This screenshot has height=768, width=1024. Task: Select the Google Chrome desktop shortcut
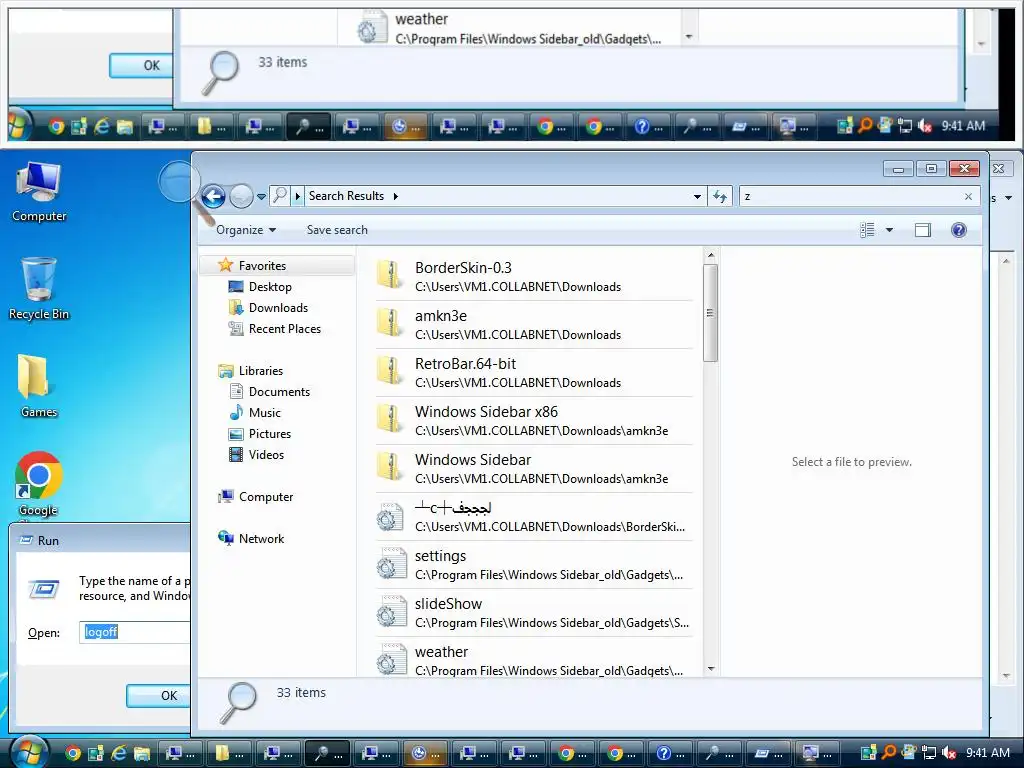pos(39,483)
